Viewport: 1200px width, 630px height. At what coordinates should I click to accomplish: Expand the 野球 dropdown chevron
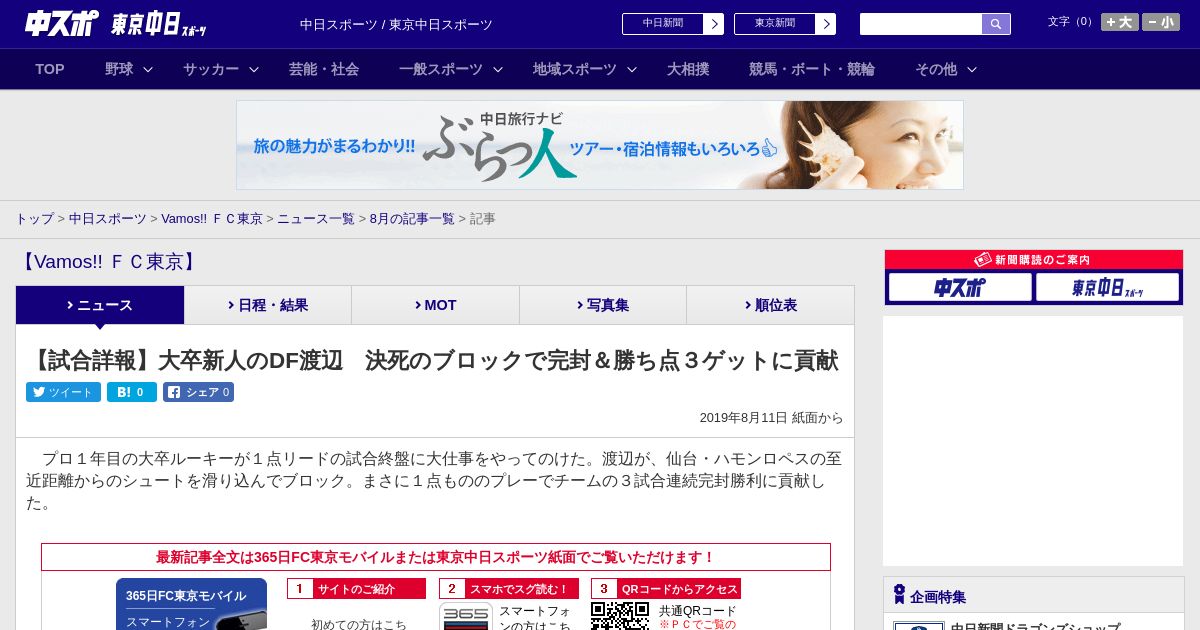(x=148, y=70)
